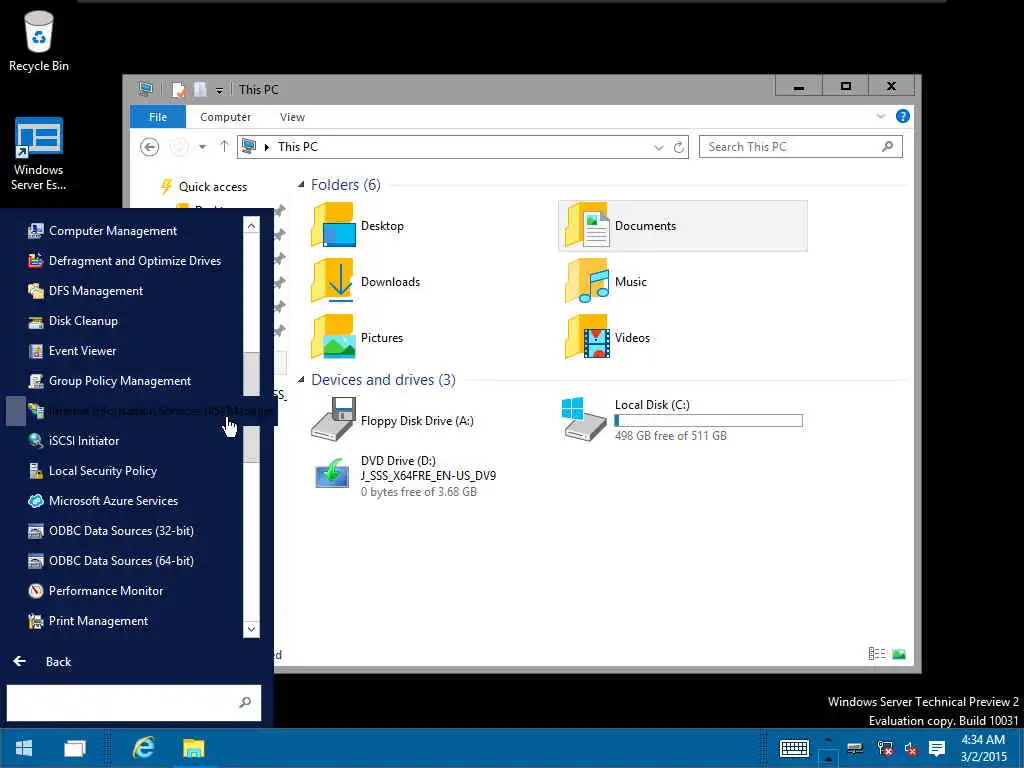Viewport: 1024px width, 768px height.
Task: Click start menu scrollbar down arrow
Action: 251,630
